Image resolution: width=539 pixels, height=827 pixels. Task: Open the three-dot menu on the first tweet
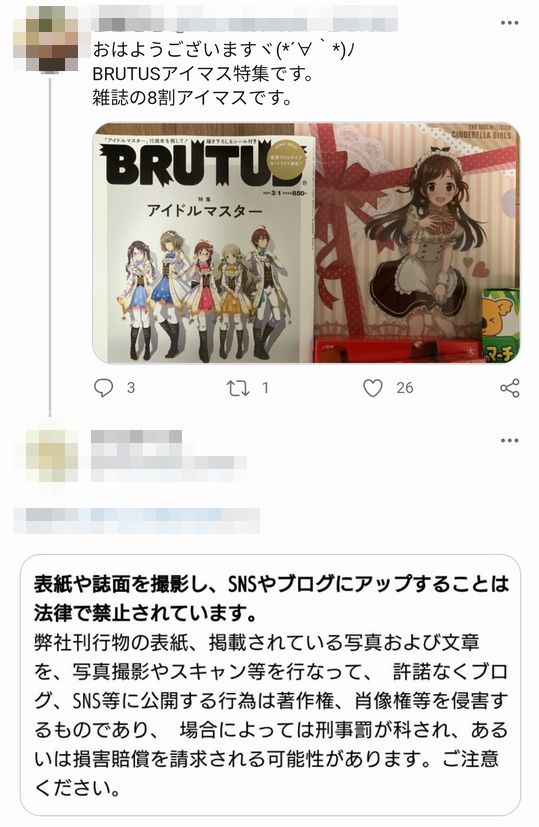coord(509,23)
